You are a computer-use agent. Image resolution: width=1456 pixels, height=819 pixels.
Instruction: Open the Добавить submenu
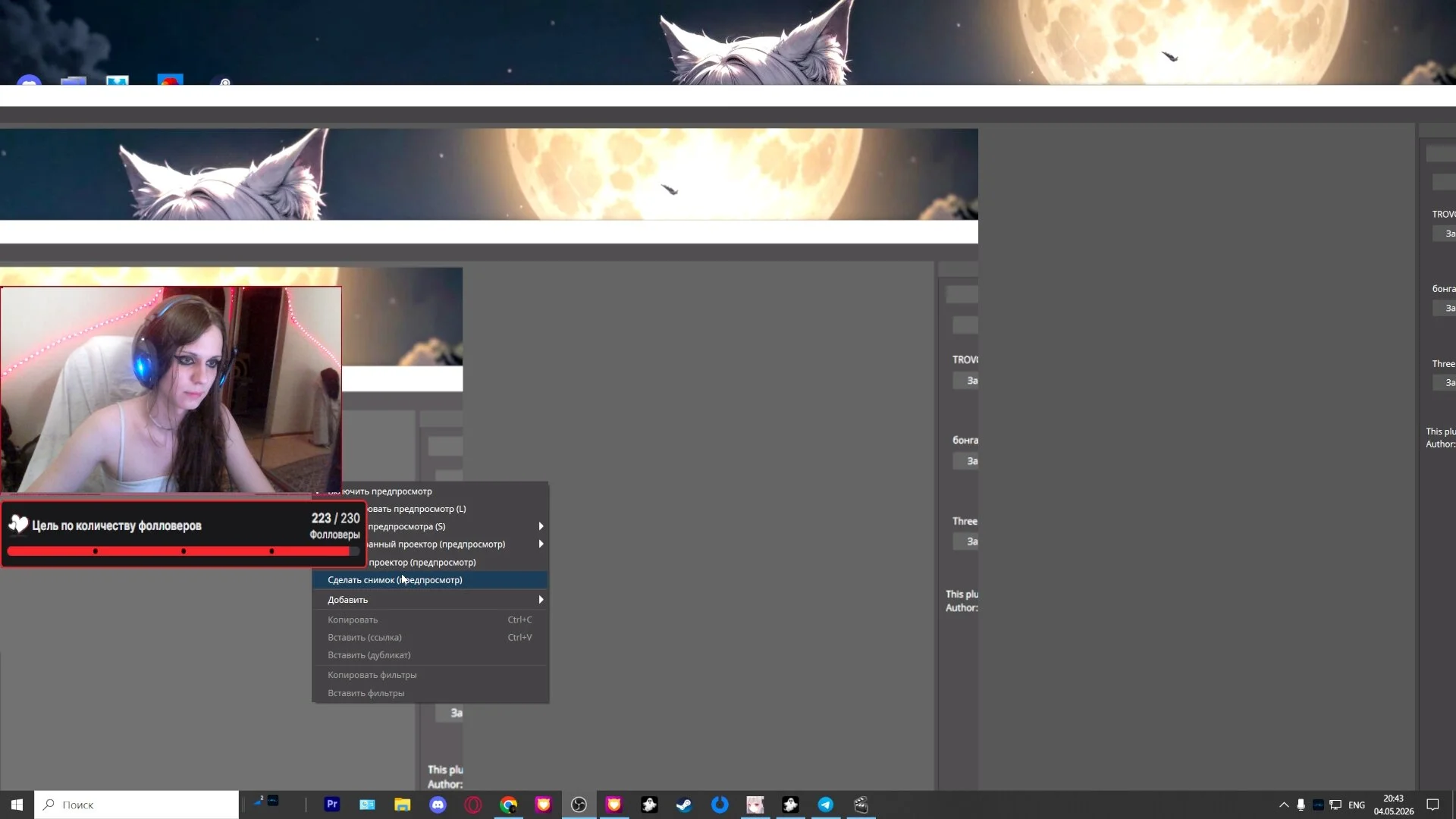point(430,600)
